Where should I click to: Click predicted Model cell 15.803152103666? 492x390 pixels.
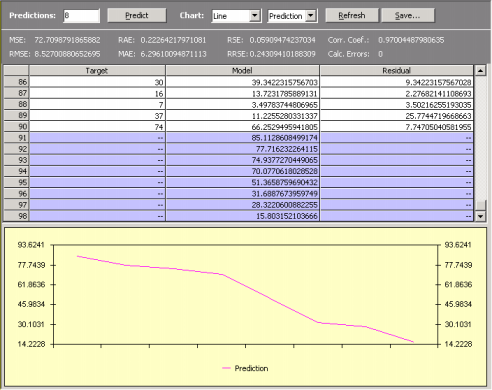coord(242,216)
